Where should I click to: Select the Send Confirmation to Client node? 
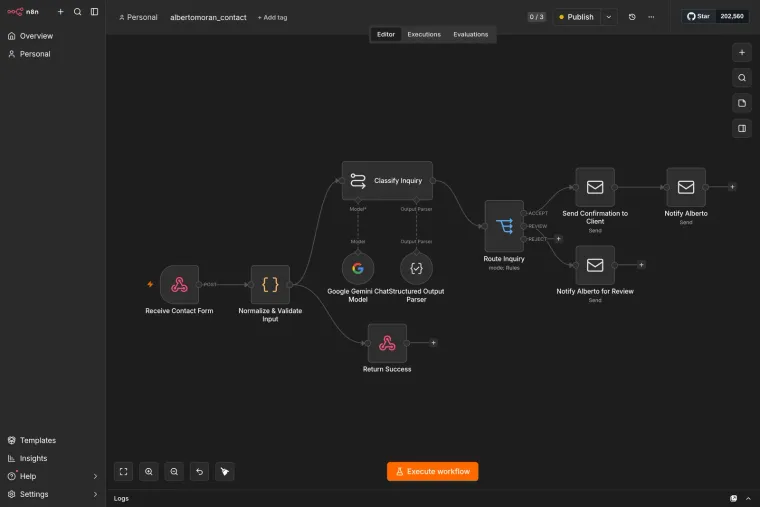(x=595, y=187)
